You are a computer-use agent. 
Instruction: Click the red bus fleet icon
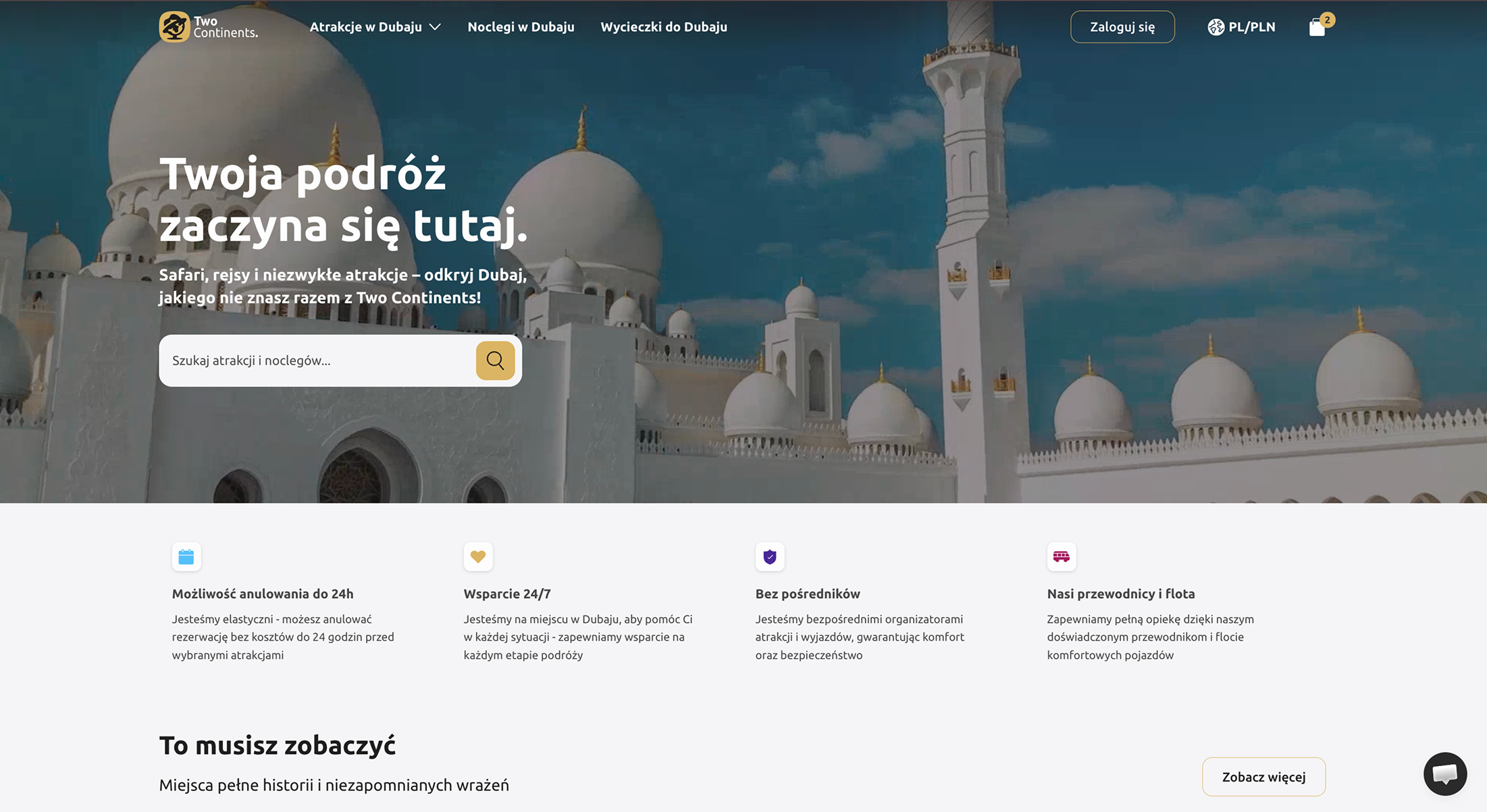click(x=1061, y=557)
